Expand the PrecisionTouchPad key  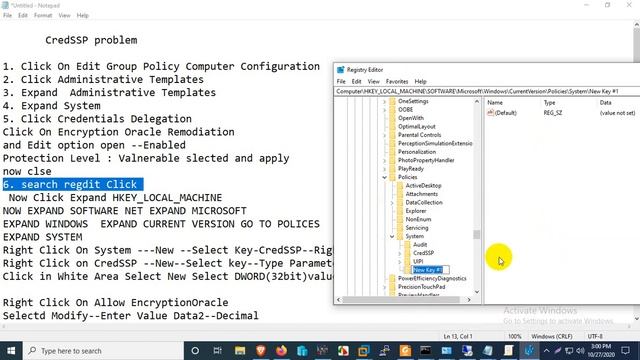(x=384, y=287)
